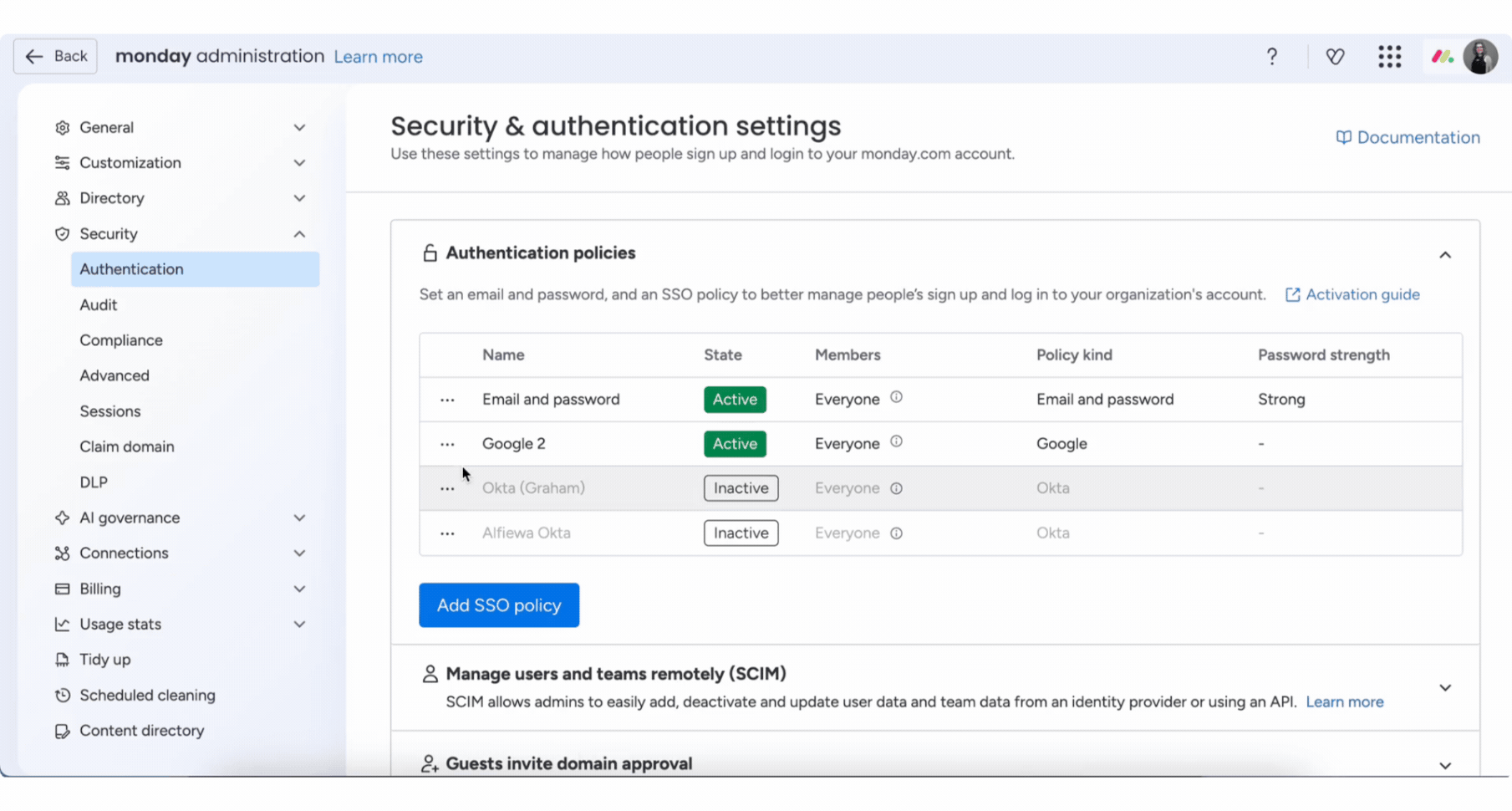Click the Security shield icon
Viewport: 1512px width, 811px height.
[62, 233]
